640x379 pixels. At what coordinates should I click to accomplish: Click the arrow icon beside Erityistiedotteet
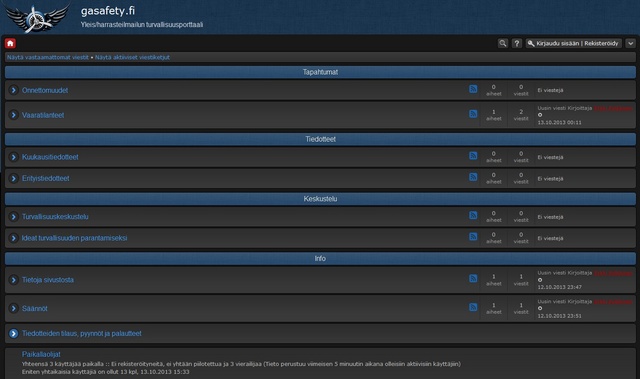(x=13, y=178)
